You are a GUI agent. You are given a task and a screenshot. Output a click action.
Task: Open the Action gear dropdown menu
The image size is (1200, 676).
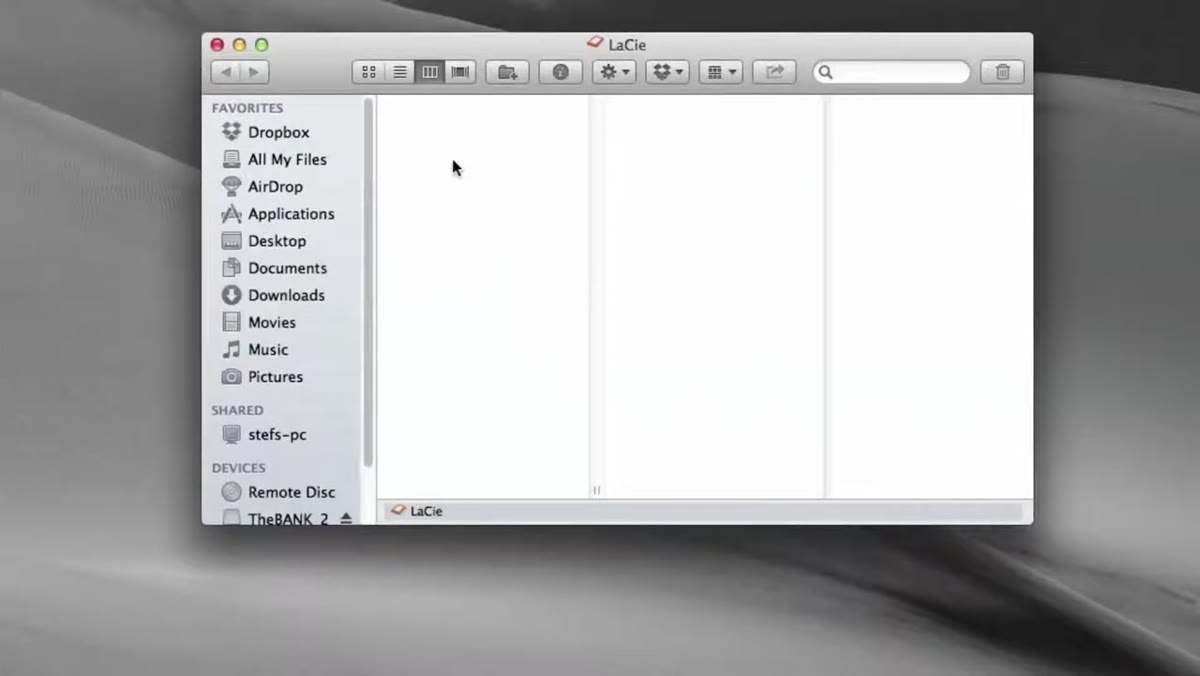tap(614, 72)
